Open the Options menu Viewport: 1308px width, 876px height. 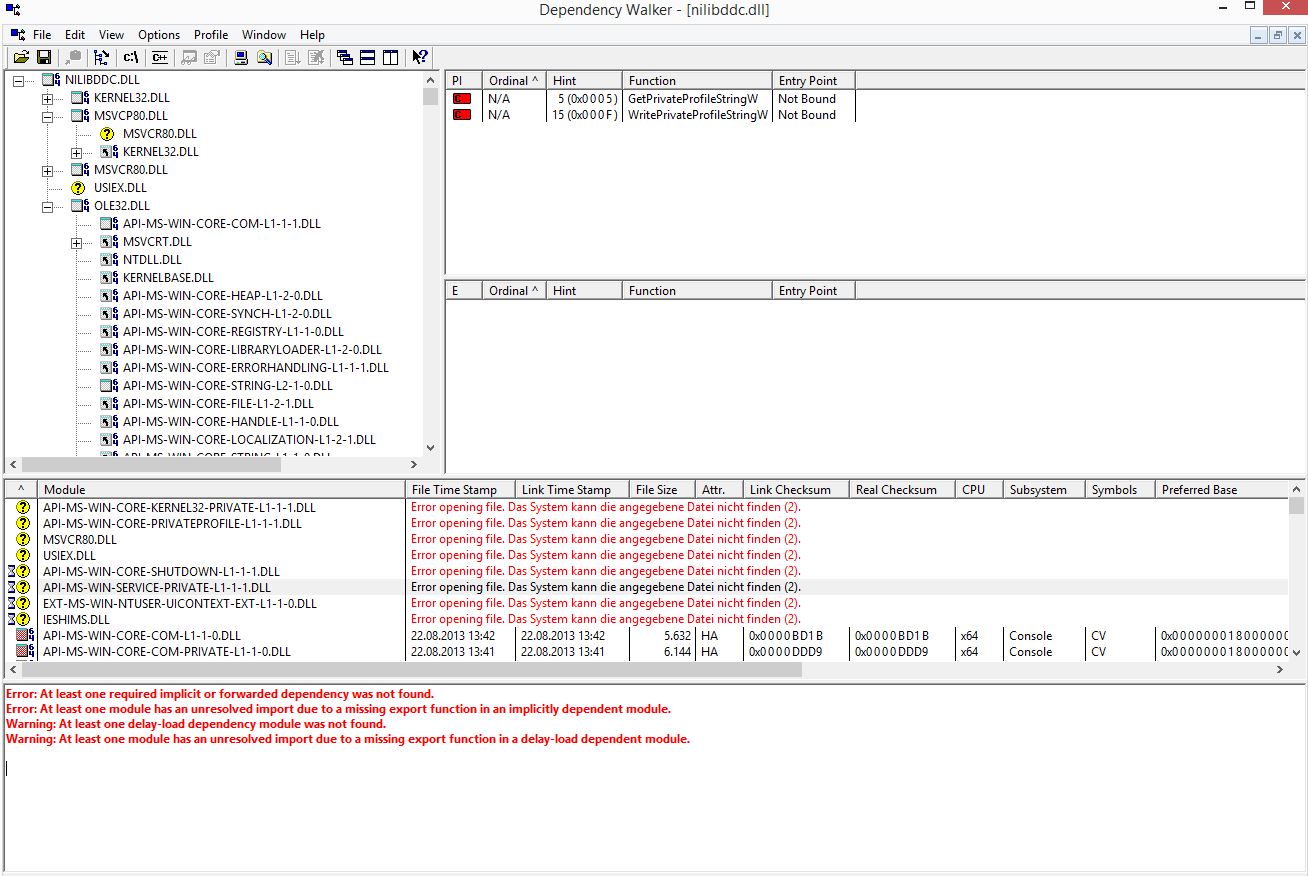click(x=159, y=34)
